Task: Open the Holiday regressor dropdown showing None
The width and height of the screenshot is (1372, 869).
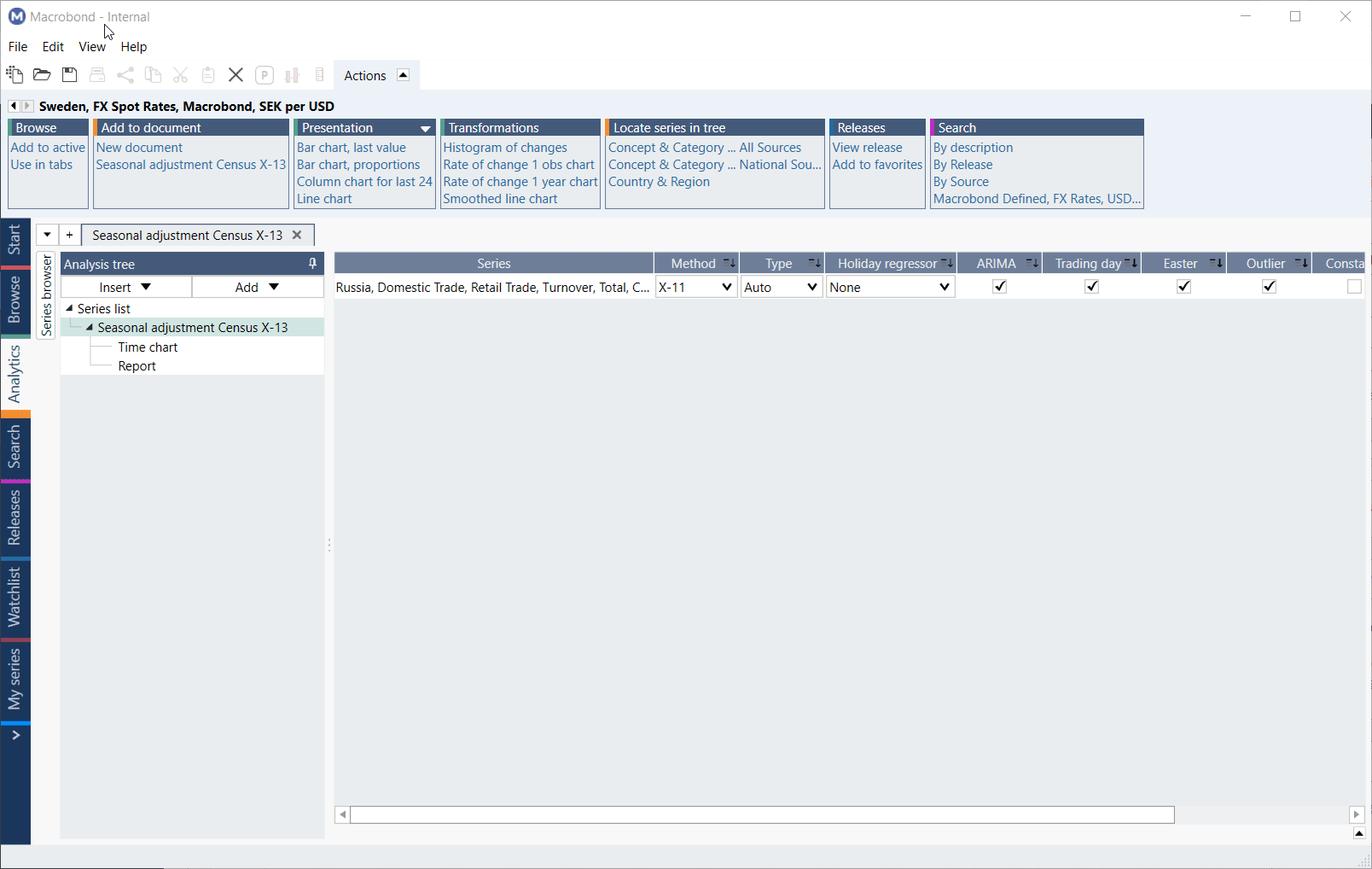Action: [x=890, y=287]
